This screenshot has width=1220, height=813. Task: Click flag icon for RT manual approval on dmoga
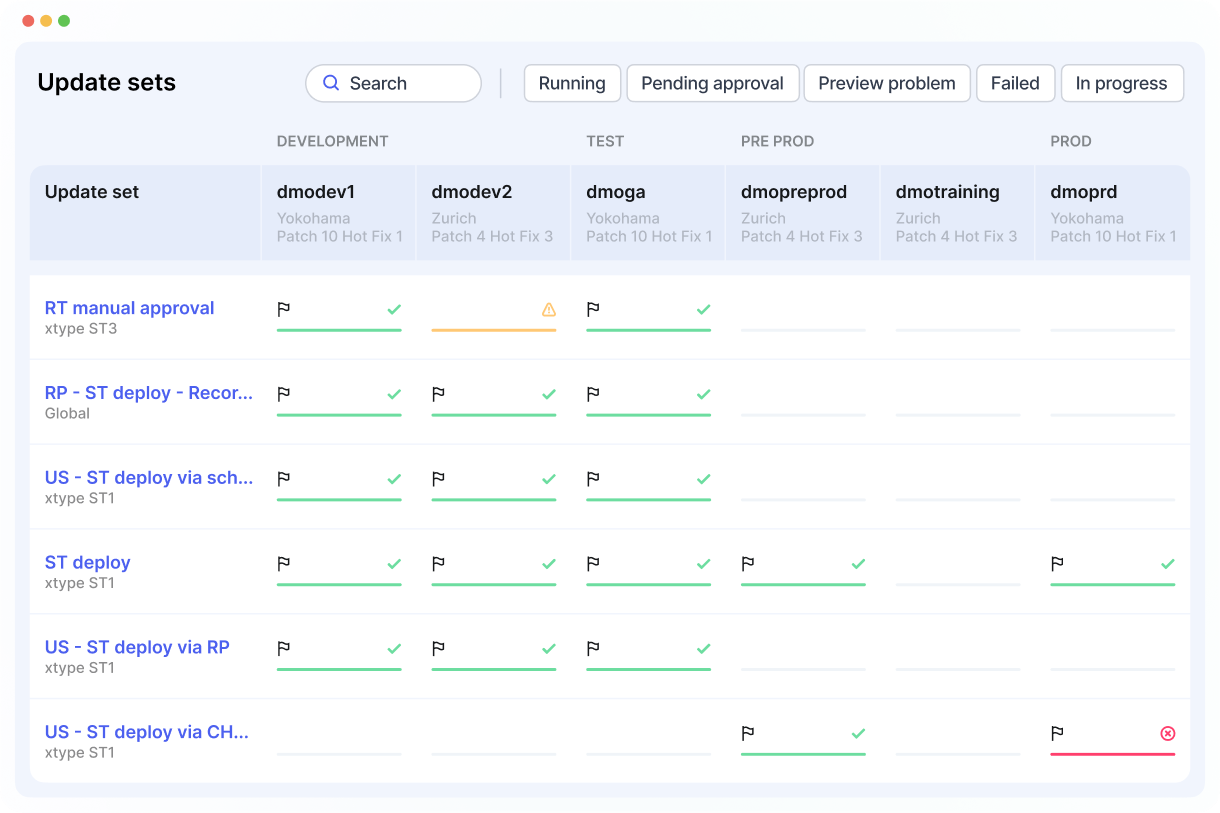coord(593,310)
